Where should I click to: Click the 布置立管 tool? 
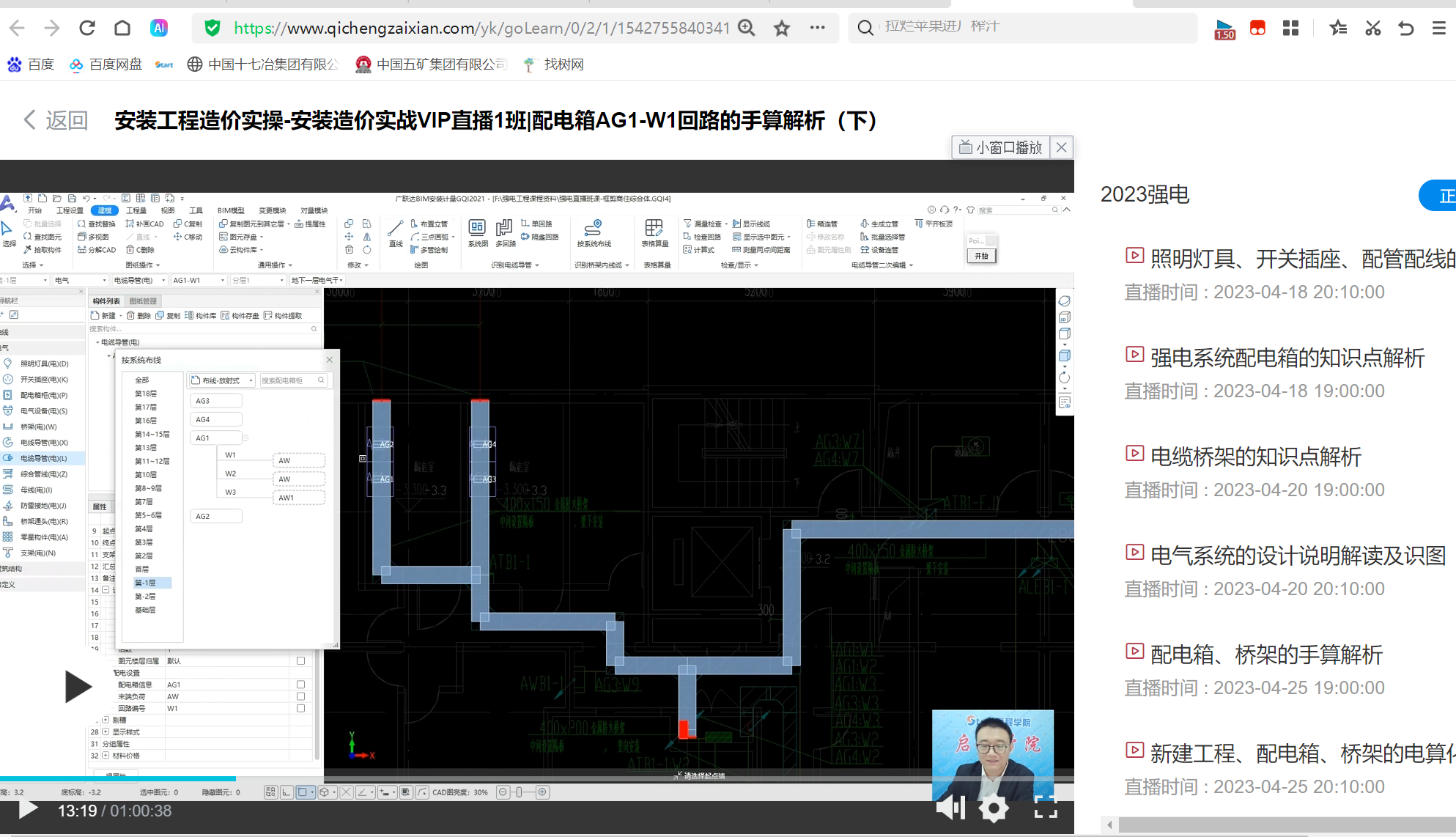(429, 224)
